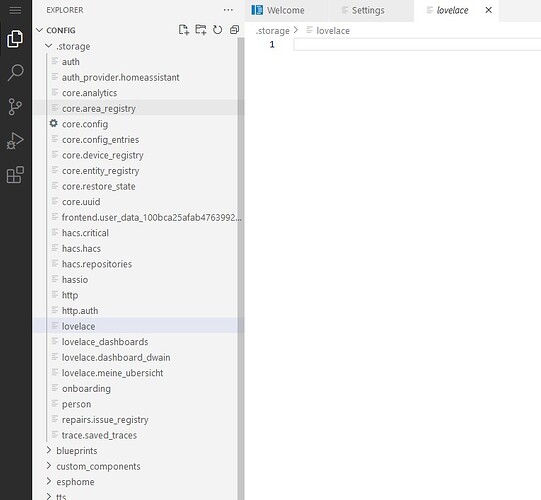Open the hamburger application menu
Image resolution: width=541 pixels, height=500 pixels.
15,10
